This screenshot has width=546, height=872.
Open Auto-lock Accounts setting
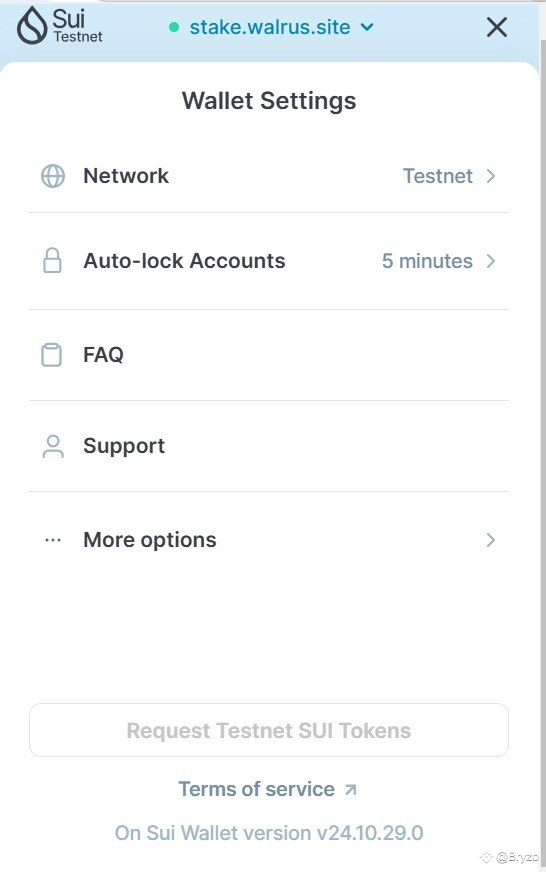(x=269, y=261)
